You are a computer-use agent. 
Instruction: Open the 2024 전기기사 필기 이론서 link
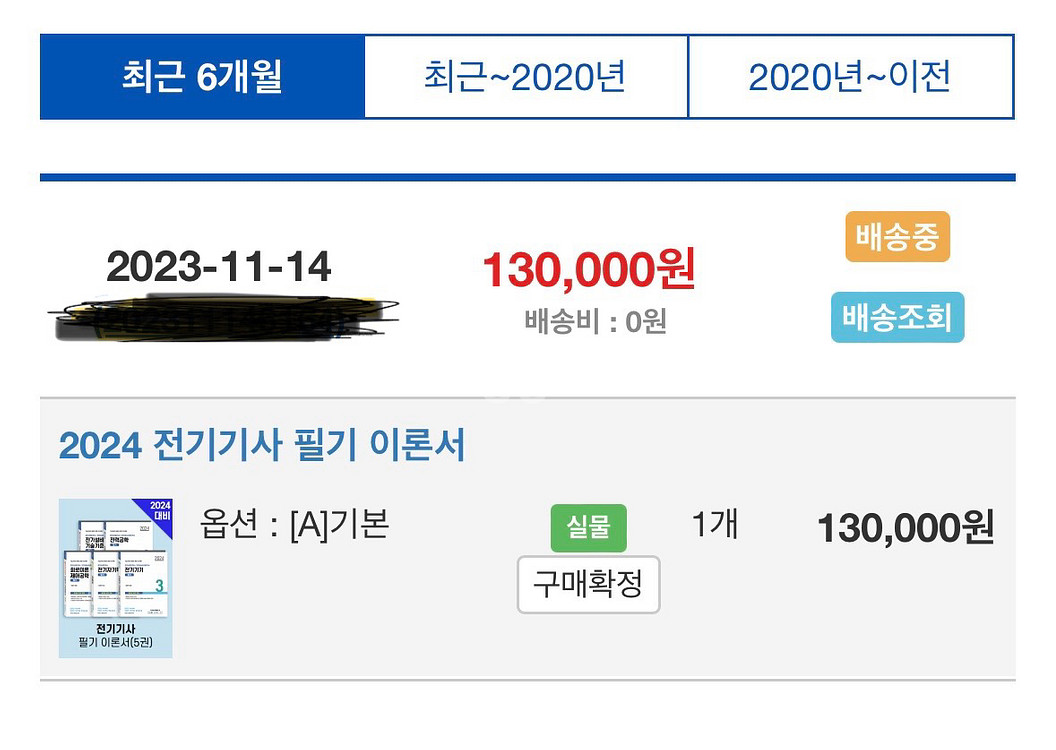pos(262,446)
